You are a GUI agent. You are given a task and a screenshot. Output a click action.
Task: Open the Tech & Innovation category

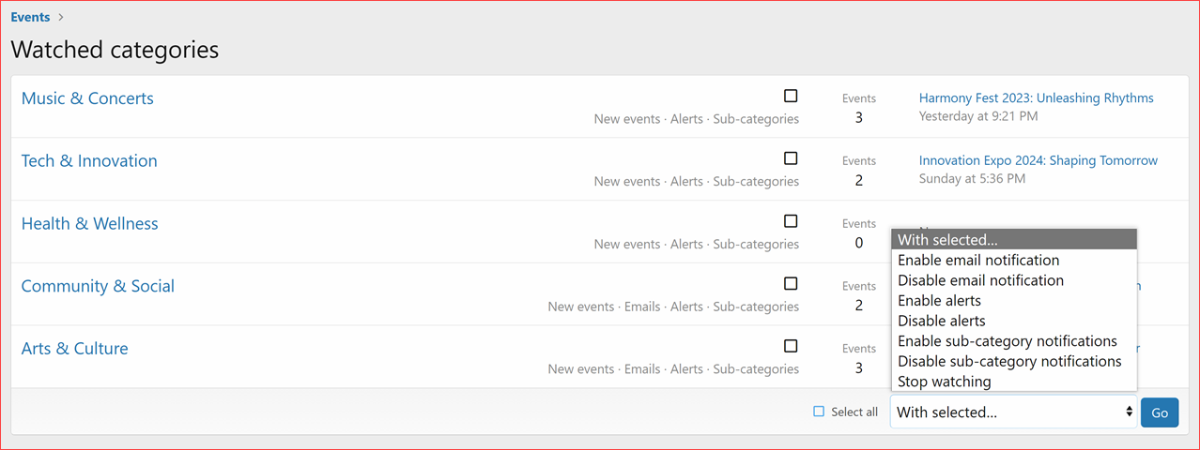point(89,161)
